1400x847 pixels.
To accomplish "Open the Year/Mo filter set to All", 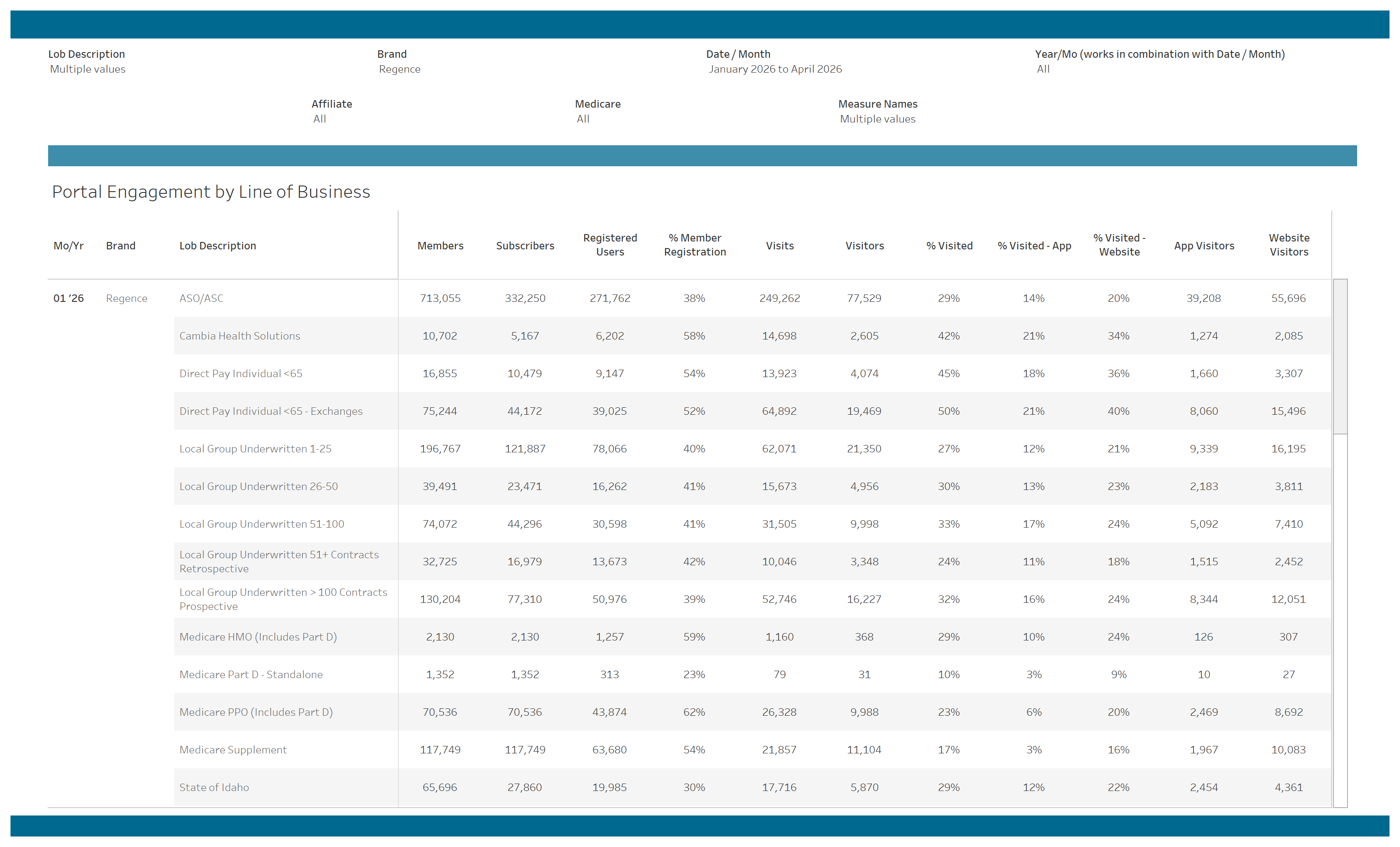I will (1043, 69).
